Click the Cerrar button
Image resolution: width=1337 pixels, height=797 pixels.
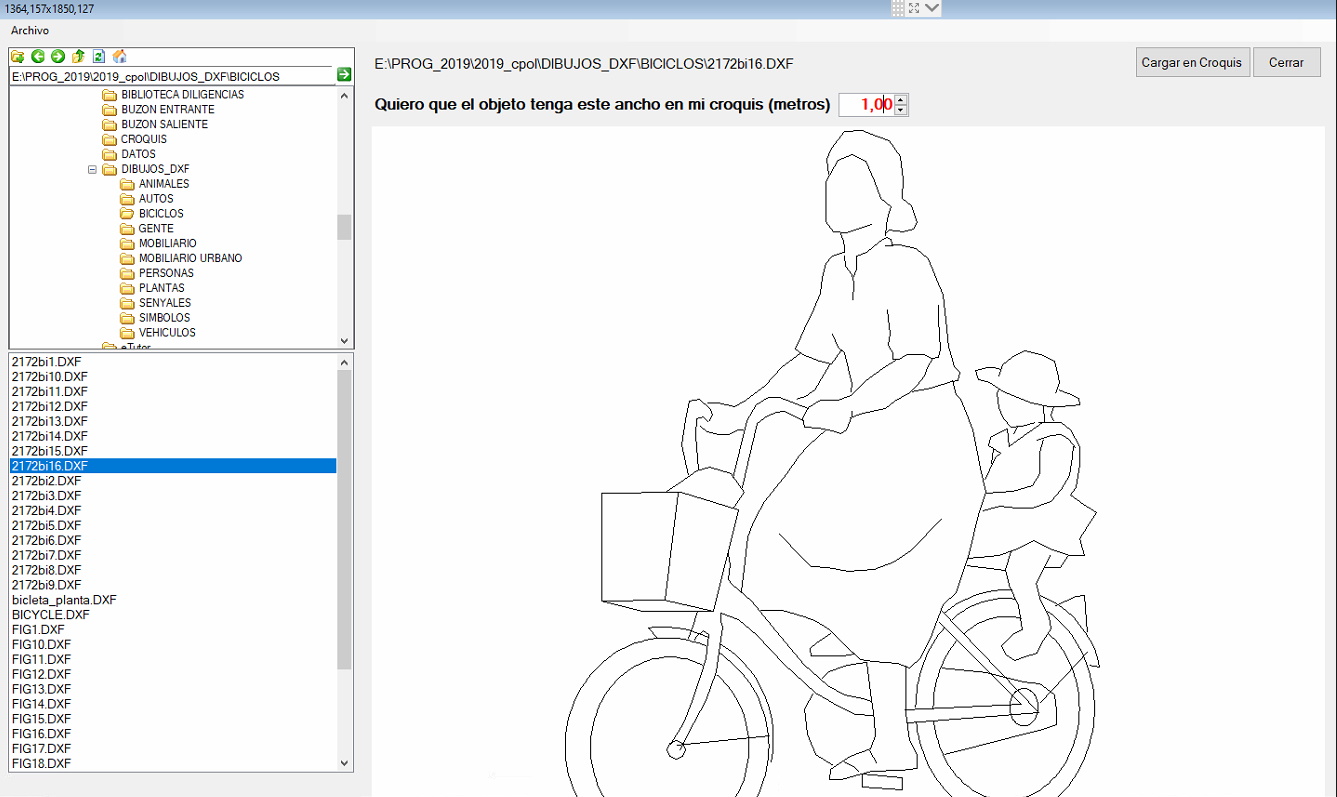(1287, 62)
